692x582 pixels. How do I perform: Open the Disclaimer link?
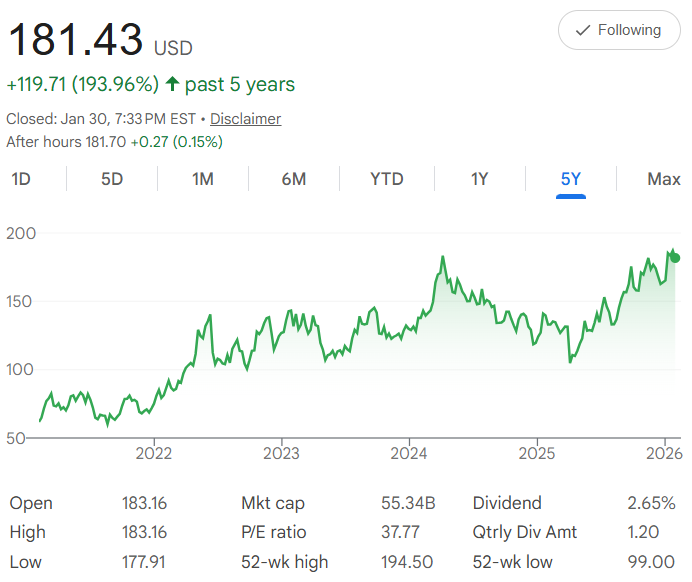245,118
